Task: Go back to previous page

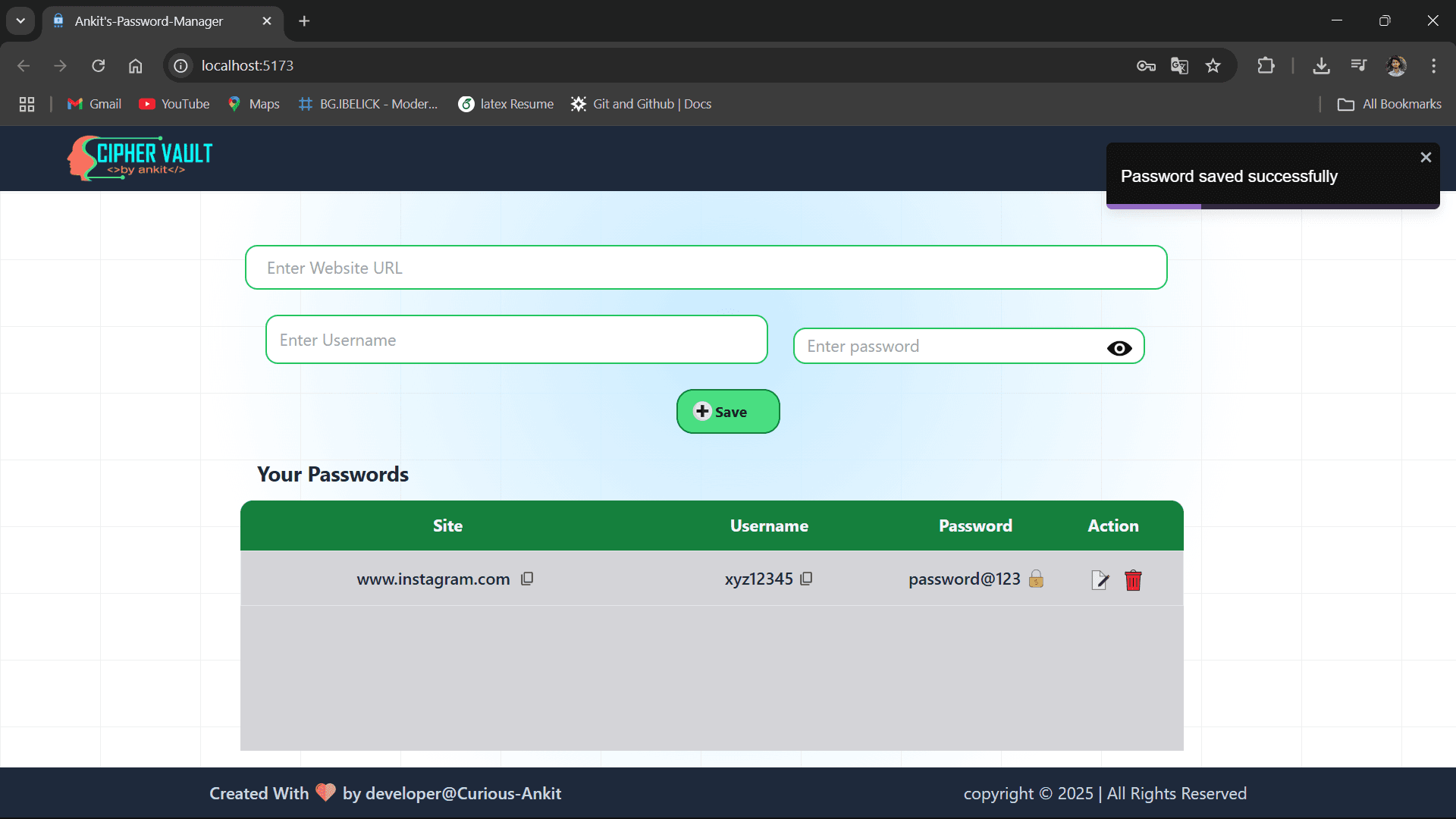Action: pyautogui.click(x=24, y=66)
